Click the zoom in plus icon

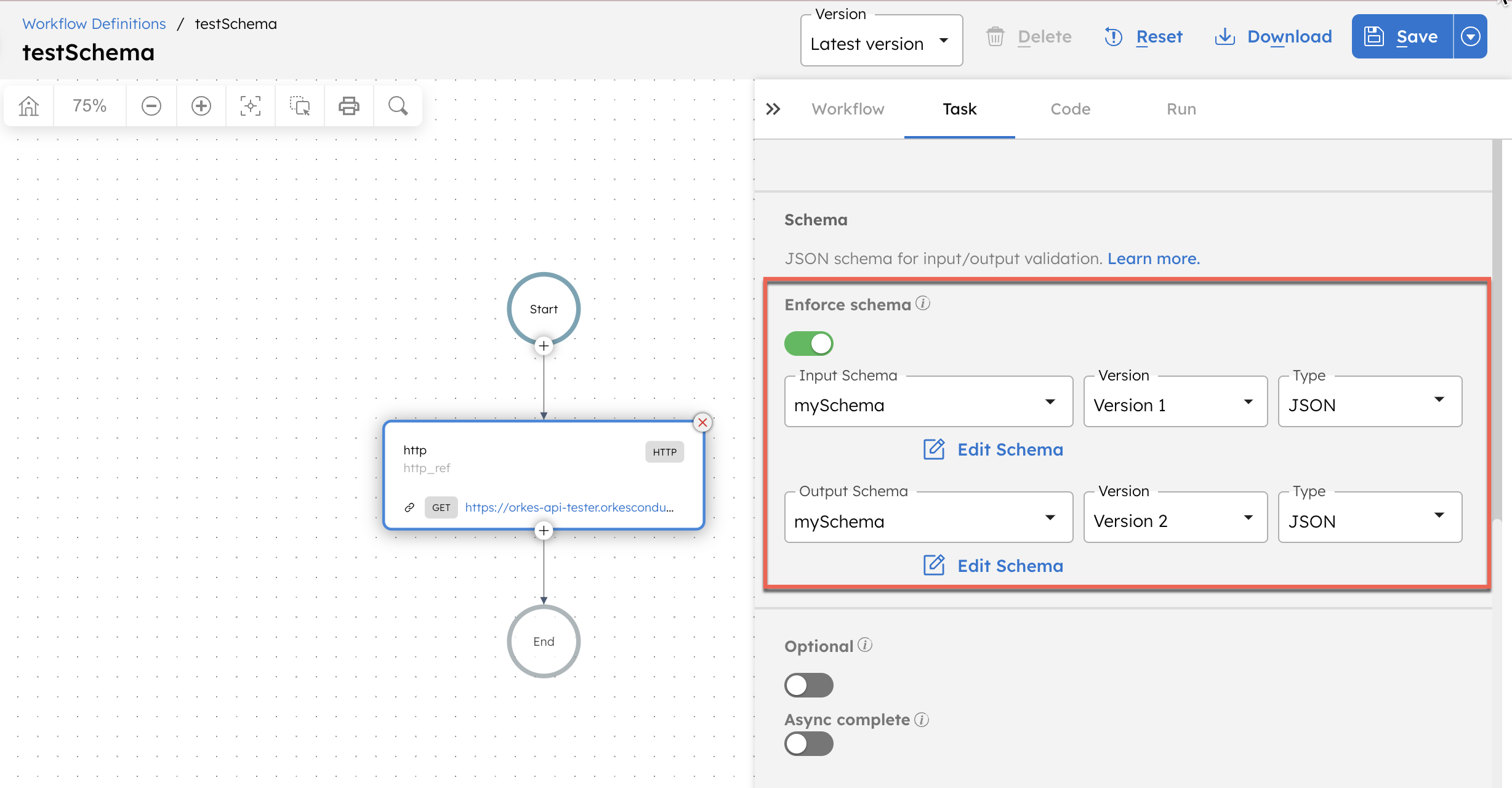201,106
